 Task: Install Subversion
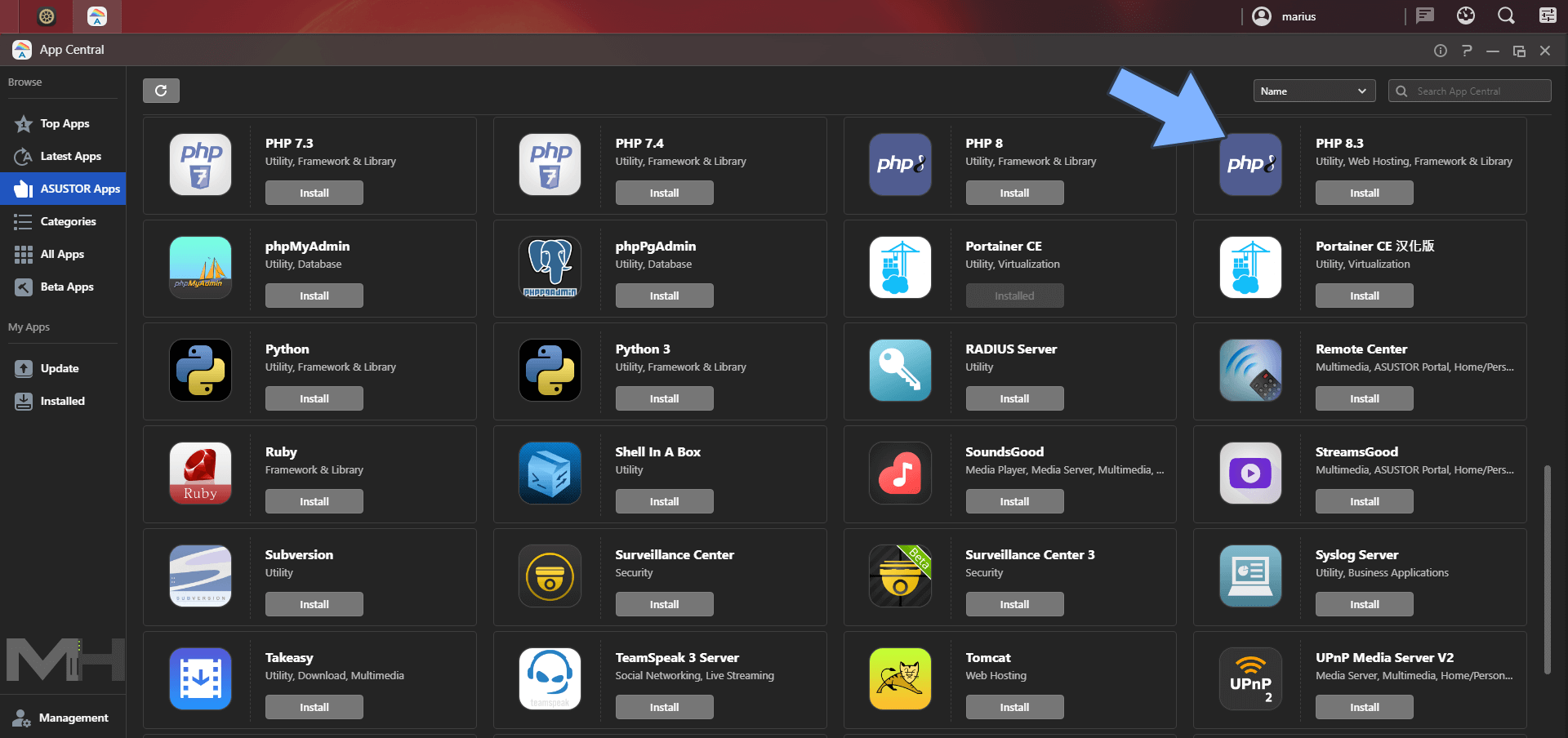click(314, 604)
